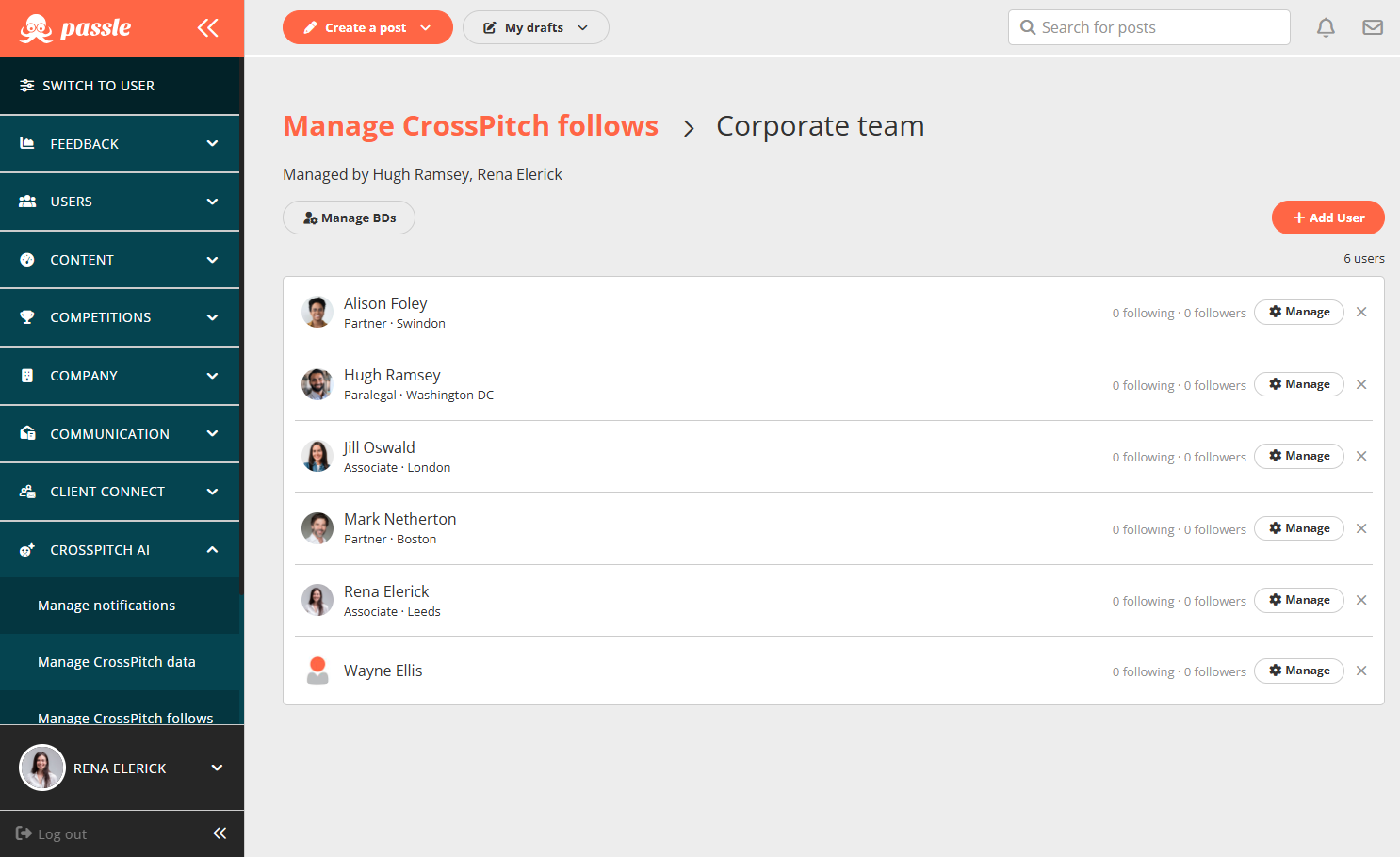This screenshot has height=857, width=1400.
Task: Expand the Client Connect menu
Action: point(120,492)
